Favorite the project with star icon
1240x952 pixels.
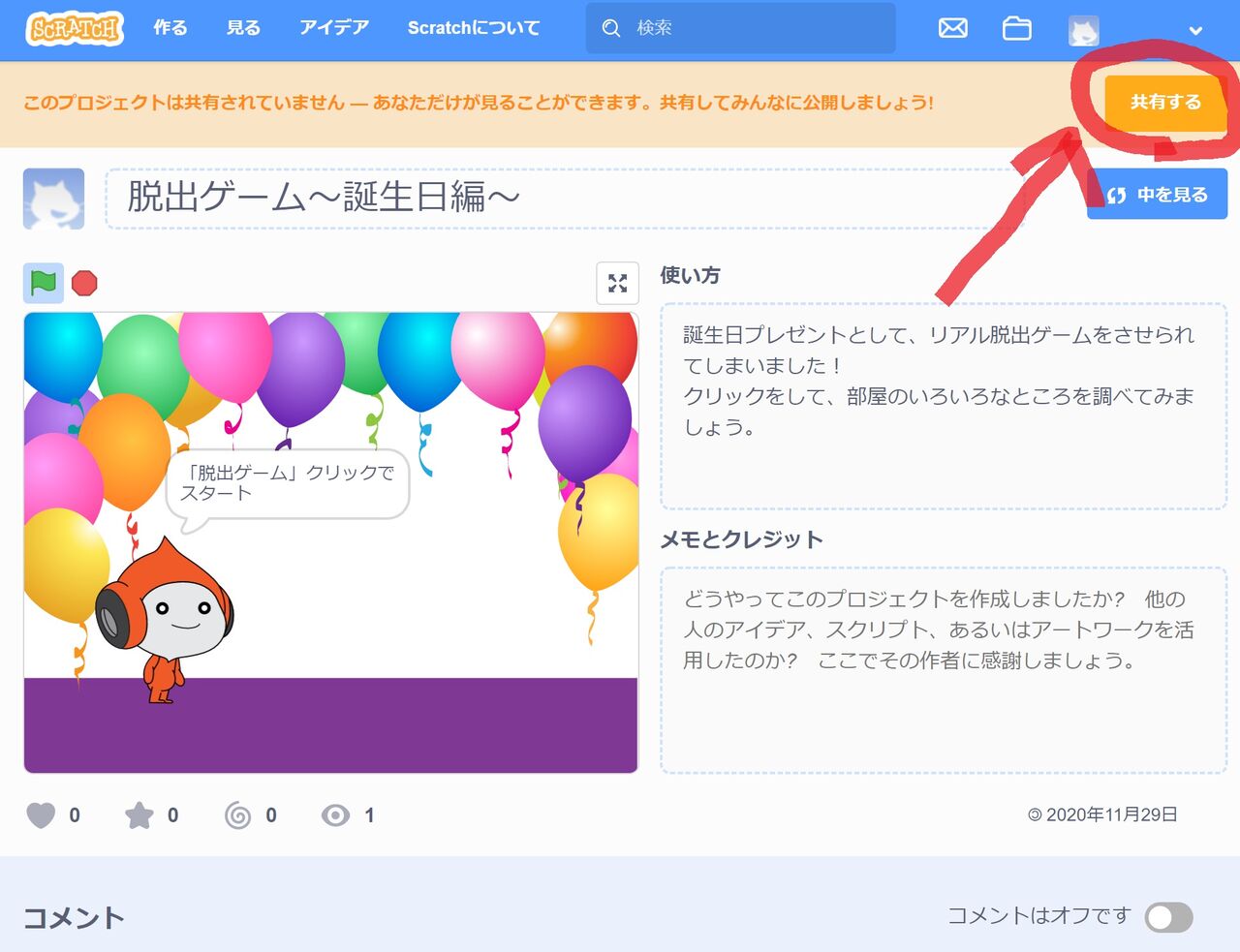[x=139, y=815]
